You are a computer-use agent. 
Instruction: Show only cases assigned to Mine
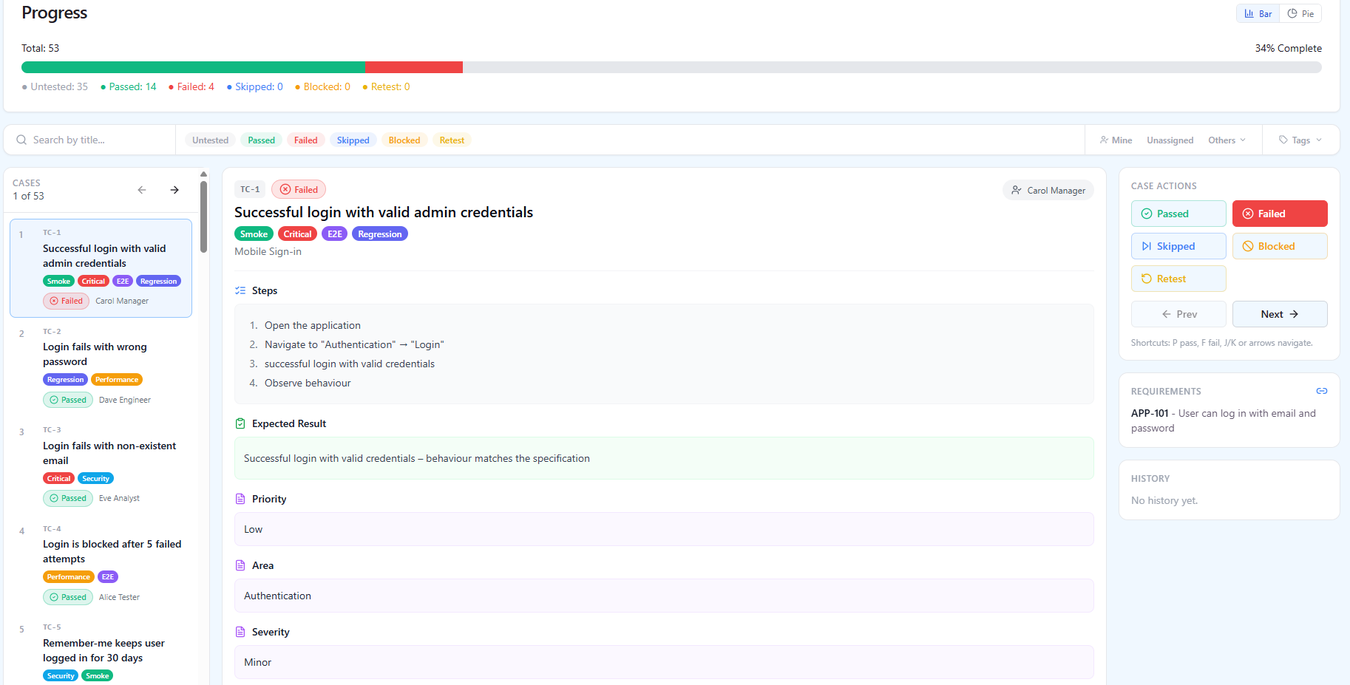click(x=1116, y=140)
